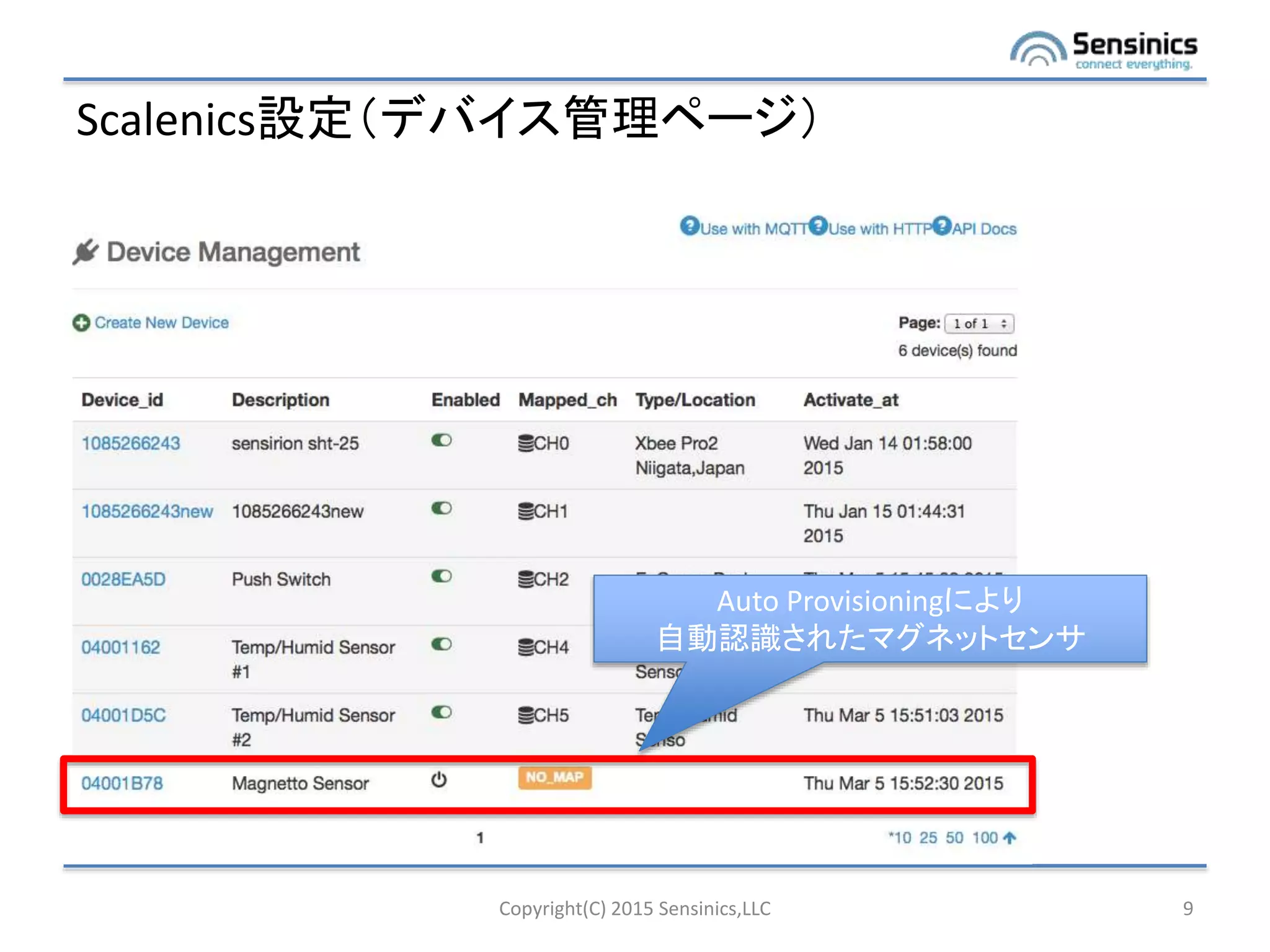
Task: Open device 0028EA5D link
Action: click(123, 580)
